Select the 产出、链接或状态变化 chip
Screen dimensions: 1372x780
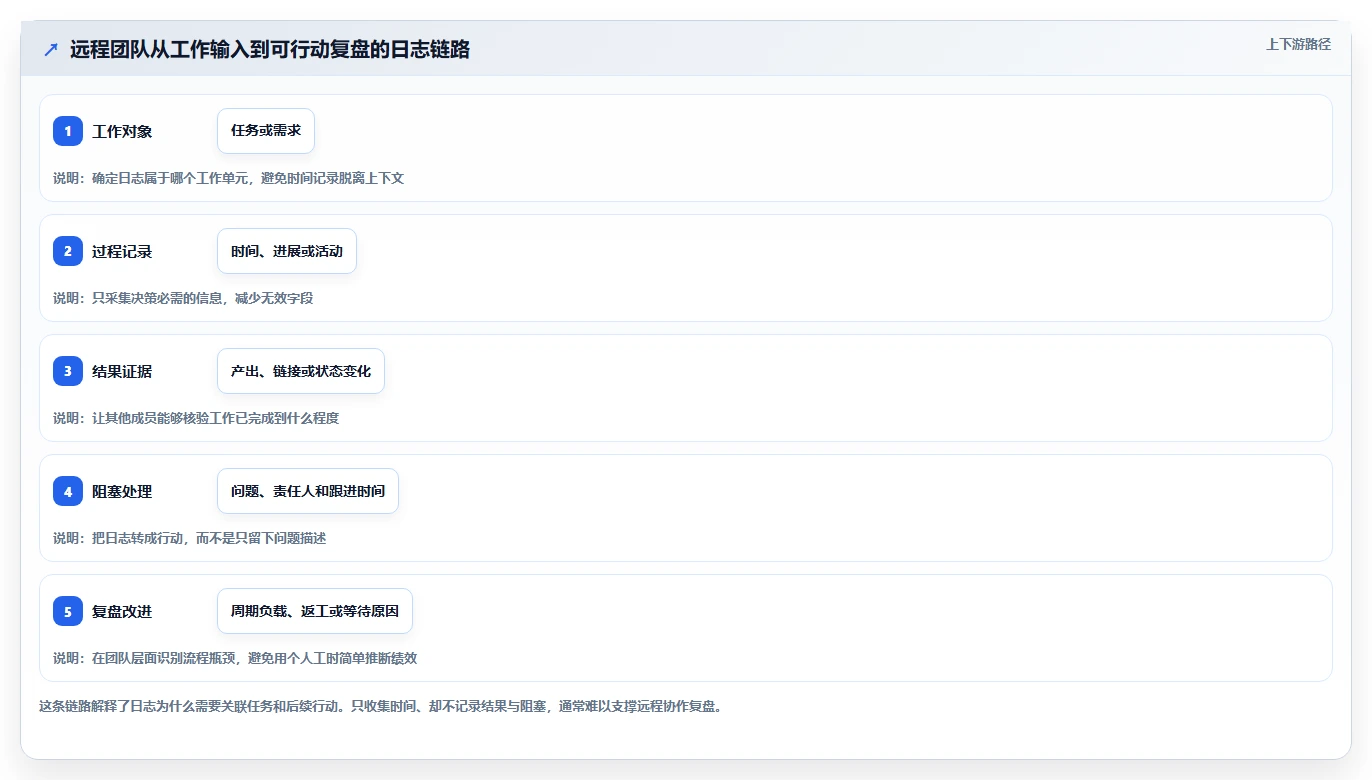(x=301, y=371)
